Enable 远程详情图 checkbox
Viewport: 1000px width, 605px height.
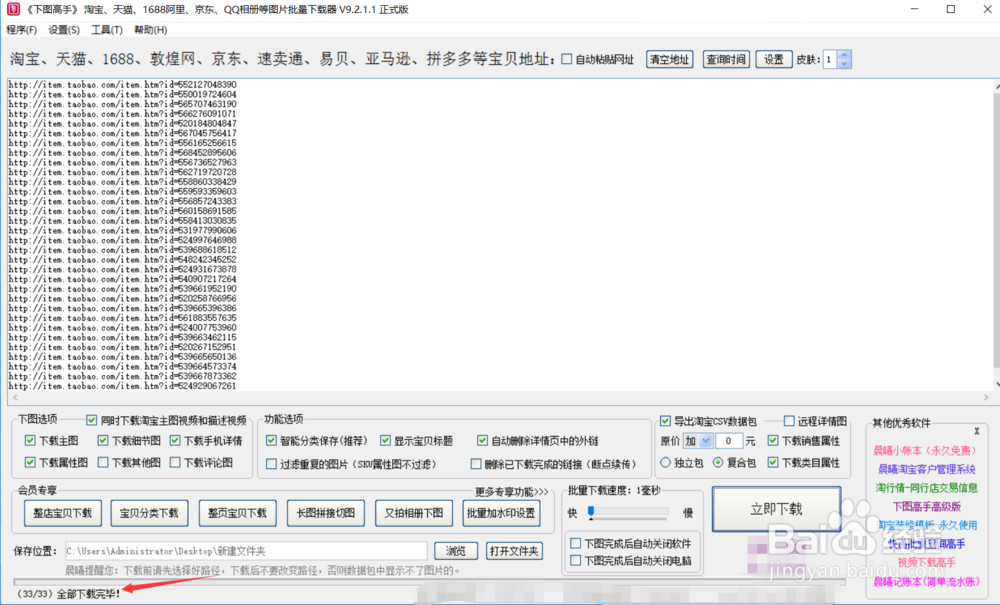[x=789, y=421]
